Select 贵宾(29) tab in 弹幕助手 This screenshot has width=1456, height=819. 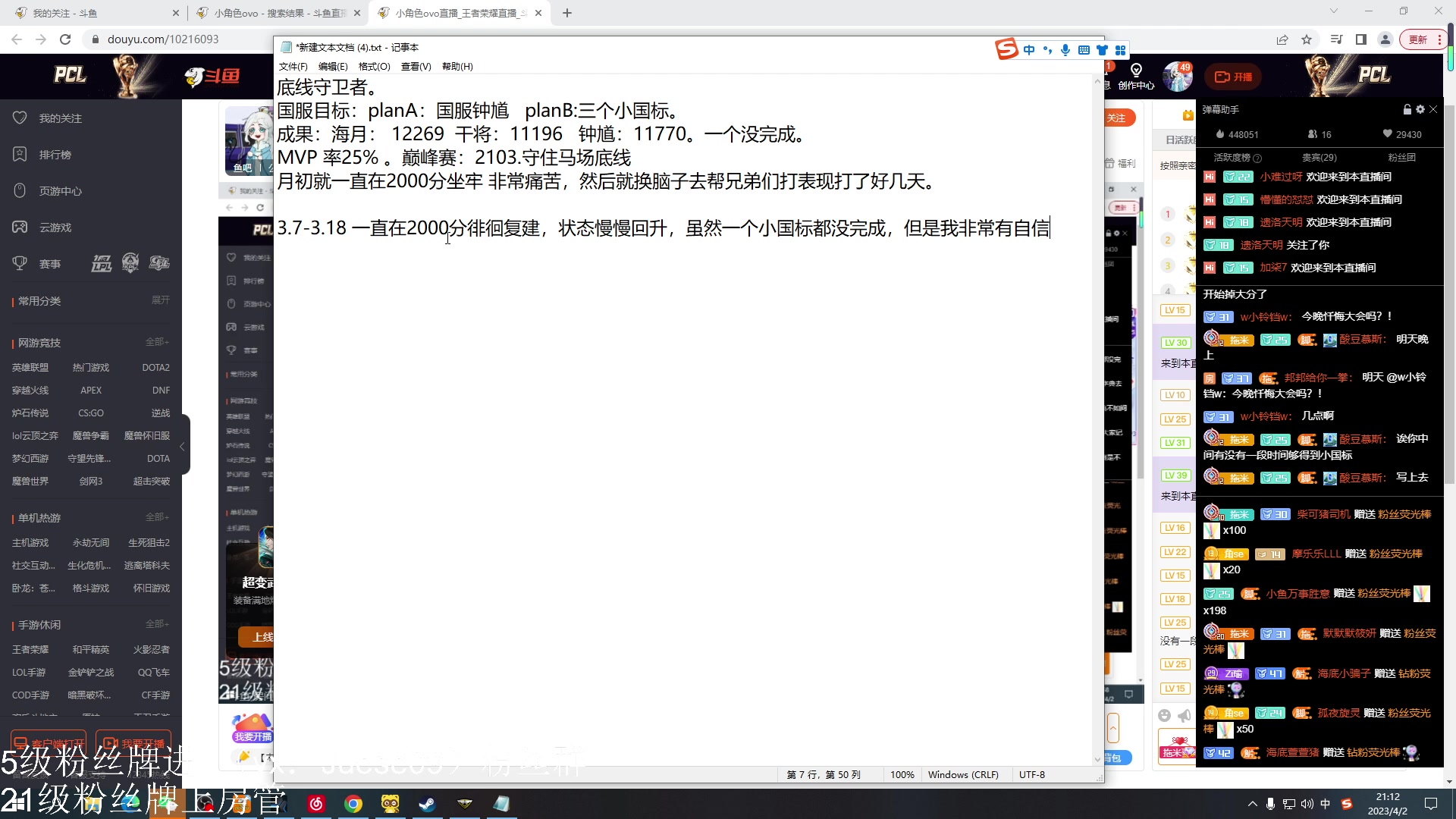pyautogui.click(x=1319, y=158)
